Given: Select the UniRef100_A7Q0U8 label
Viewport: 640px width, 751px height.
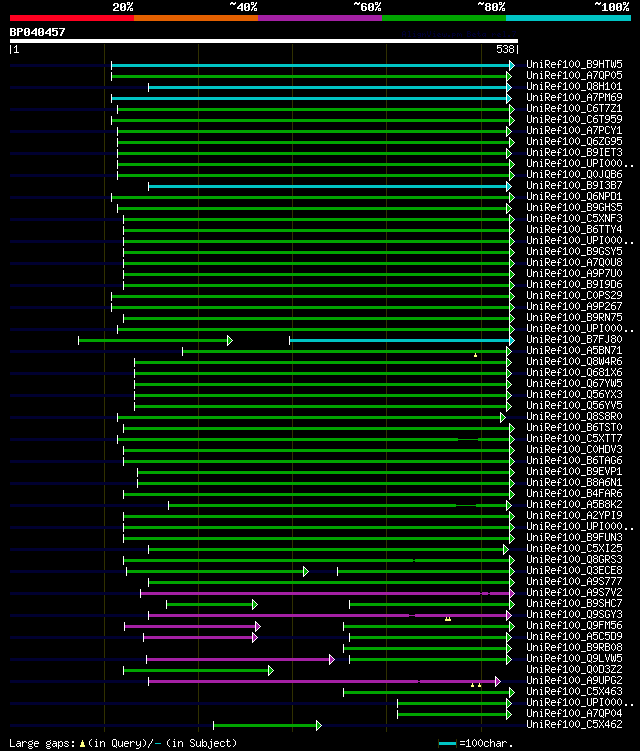Looking at the screenshot, I should click(574, 263).
